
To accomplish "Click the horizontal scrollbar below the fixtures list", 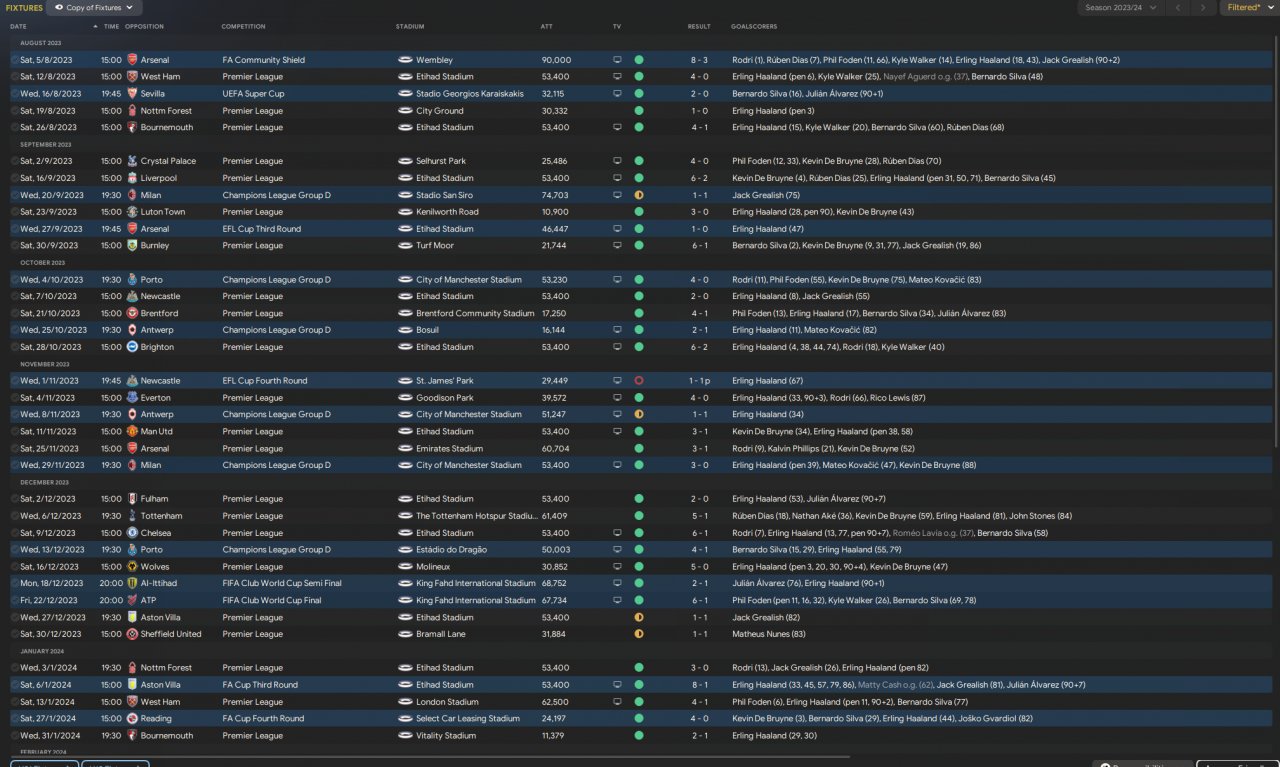I will [x=430, y=757].
